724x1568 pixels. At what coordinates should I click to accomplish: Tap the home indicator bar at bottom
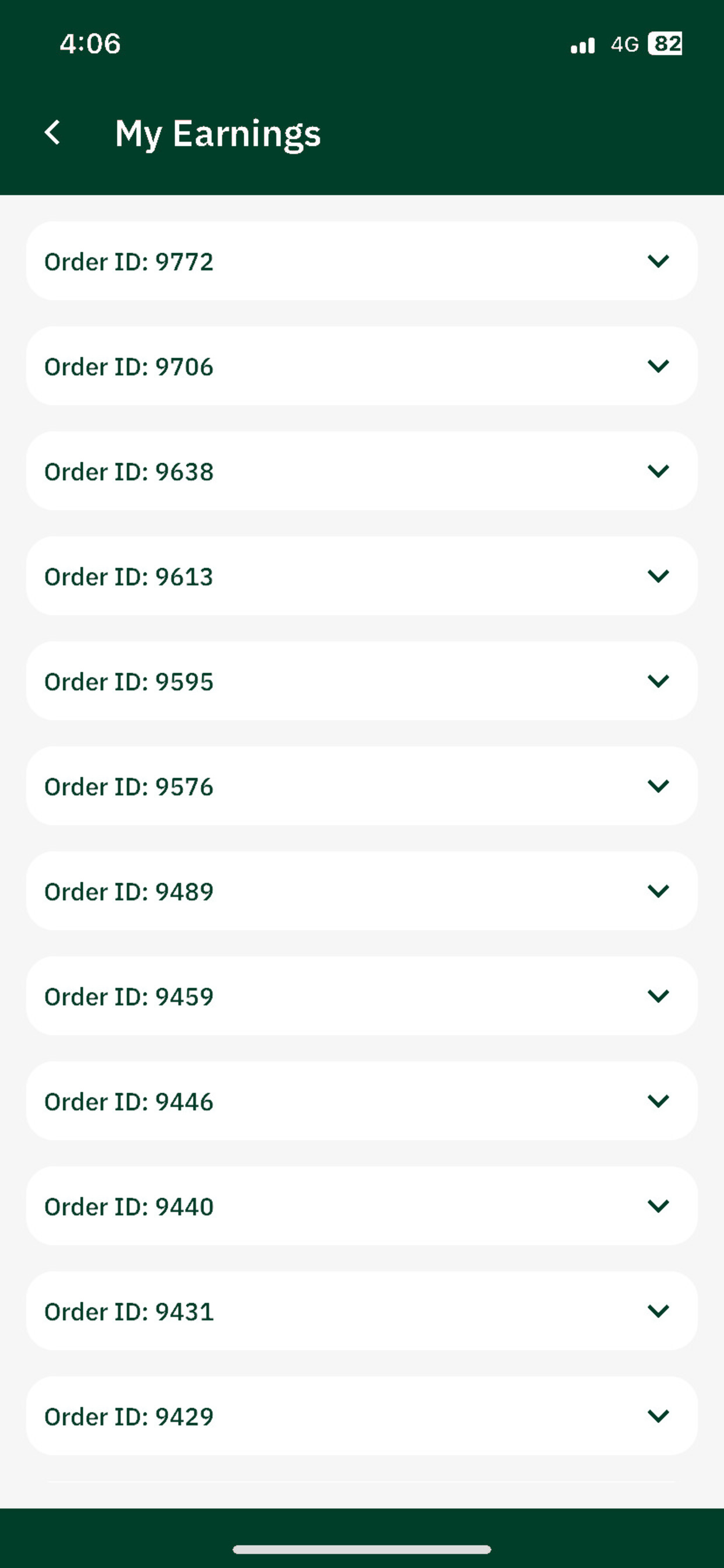point(362,1549)
